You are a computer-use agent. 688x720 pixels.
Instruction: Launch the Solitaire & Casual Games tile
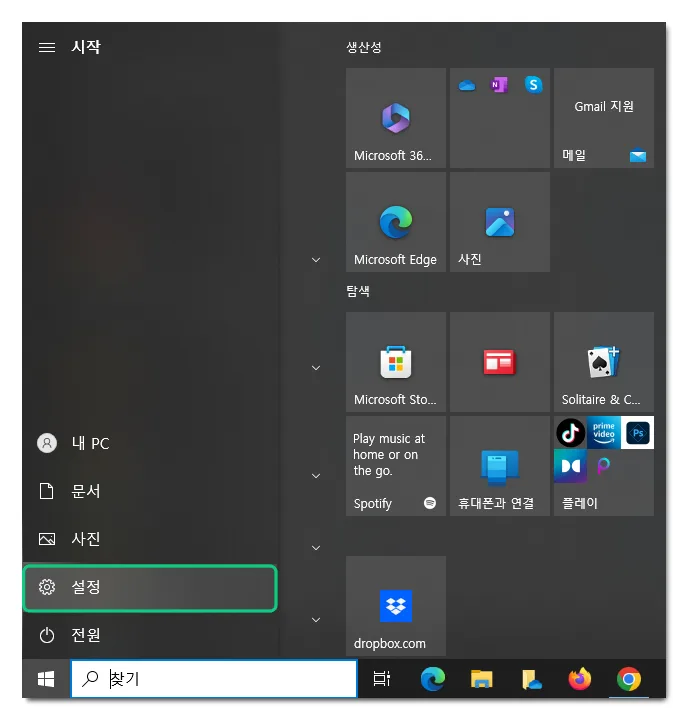coord(603,362)
